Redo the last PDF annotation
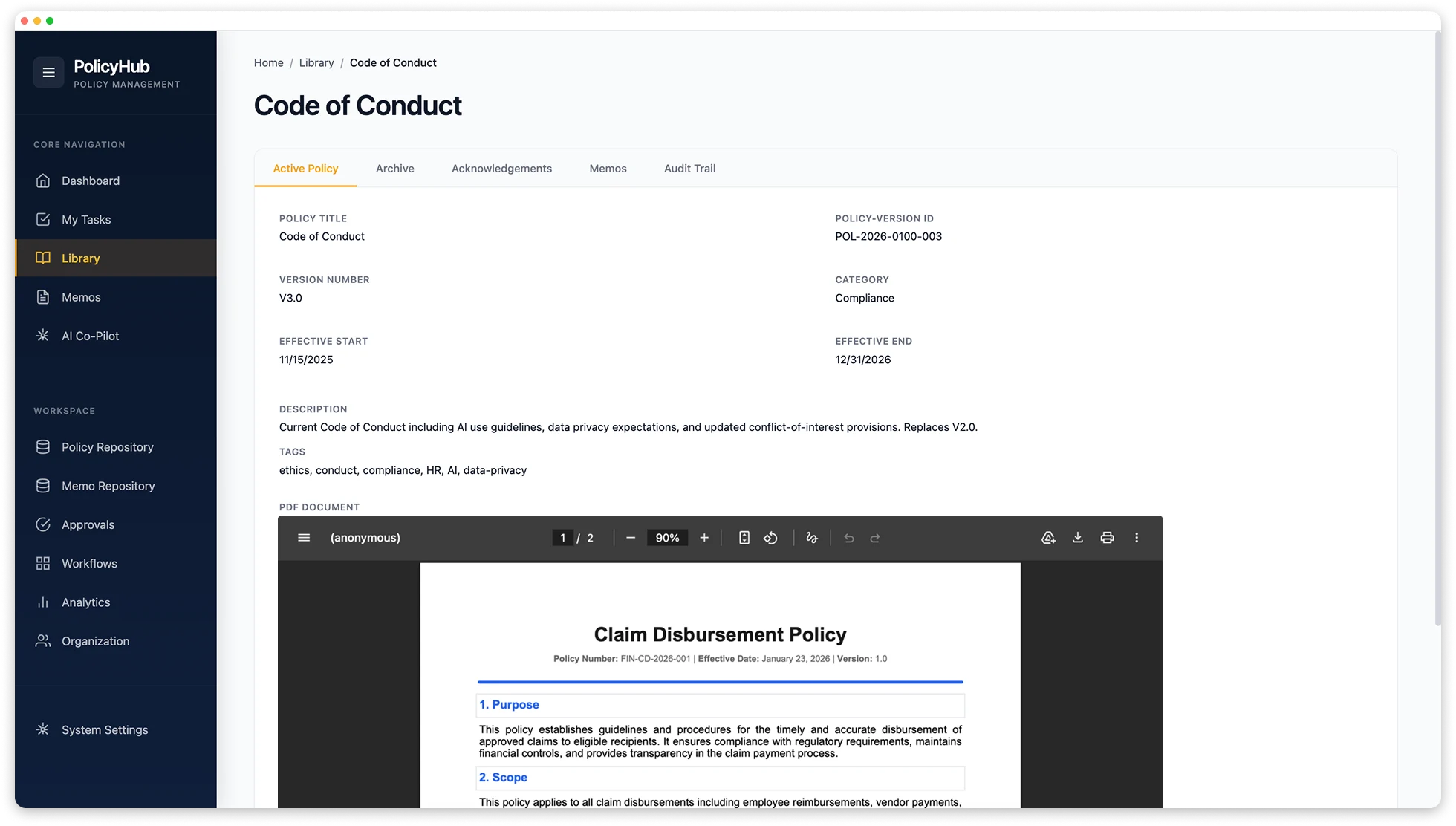Screen dimensions: 1456x826 click(876, 538)
